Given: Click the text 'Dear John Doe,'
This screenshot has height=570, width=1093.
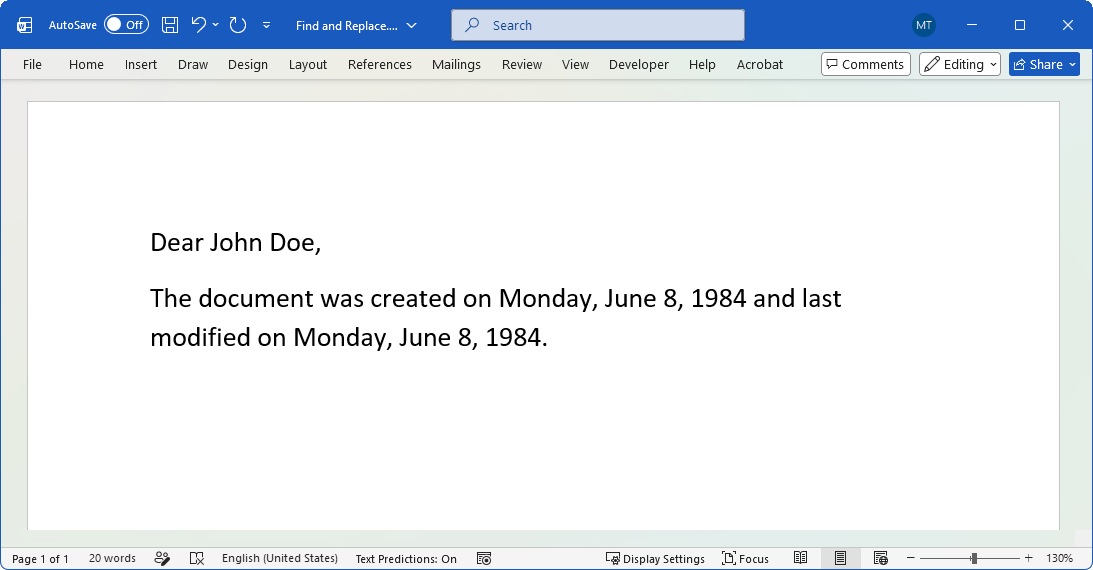Looking at the screenshot, I should (x=236, y=242).
